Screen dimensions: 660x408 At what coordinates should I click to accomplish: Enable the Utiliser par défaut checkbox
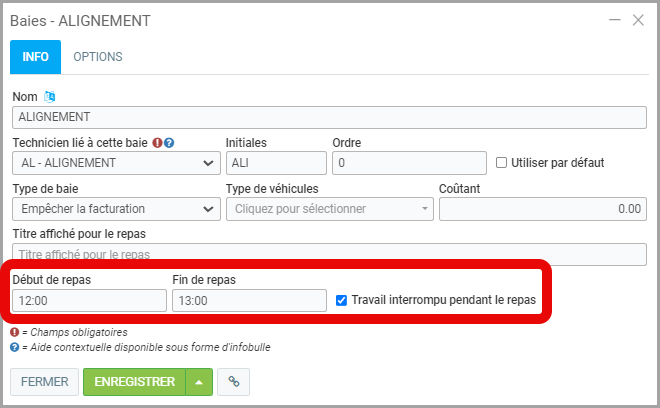pyautogui.click(x=502, y=162)
